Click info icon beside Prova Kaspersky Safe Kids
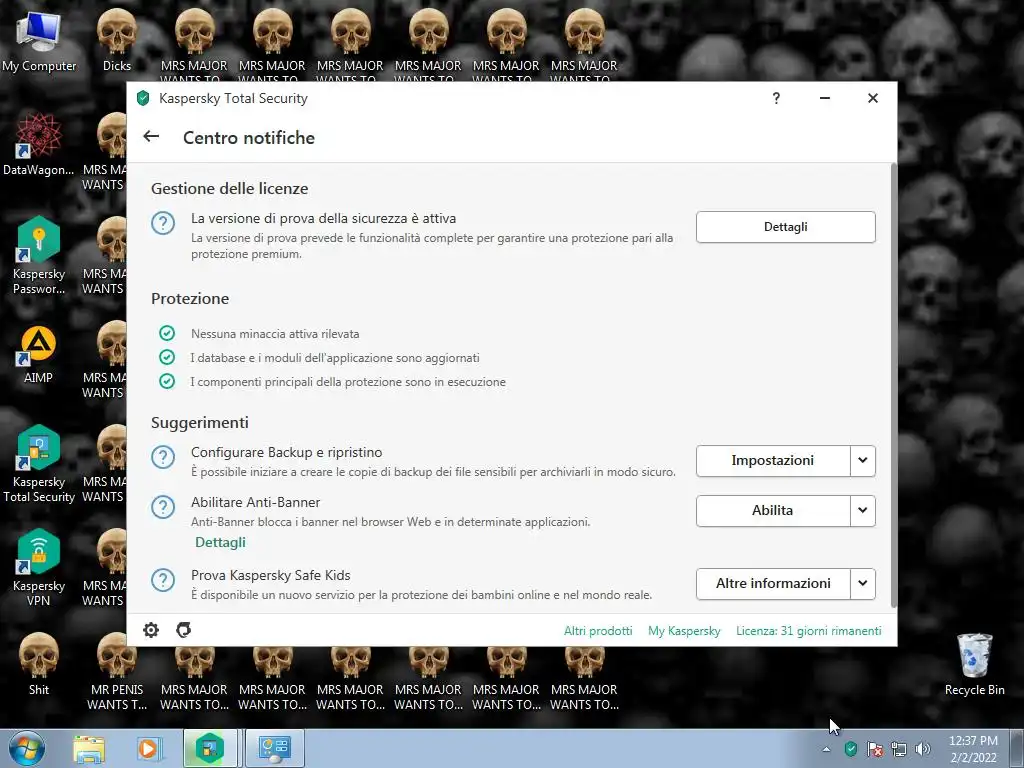Image resolution: width=1024 pixels, height=768 pixels. (163, 580)
